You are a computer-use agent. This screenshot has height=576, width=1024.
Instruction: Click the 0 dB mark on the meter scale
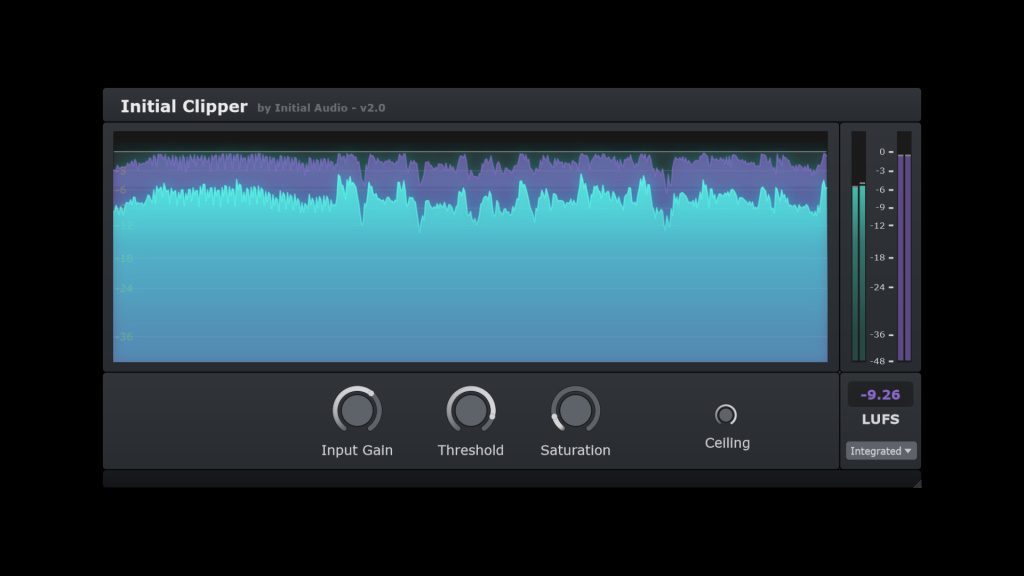(x=882, y=152)
